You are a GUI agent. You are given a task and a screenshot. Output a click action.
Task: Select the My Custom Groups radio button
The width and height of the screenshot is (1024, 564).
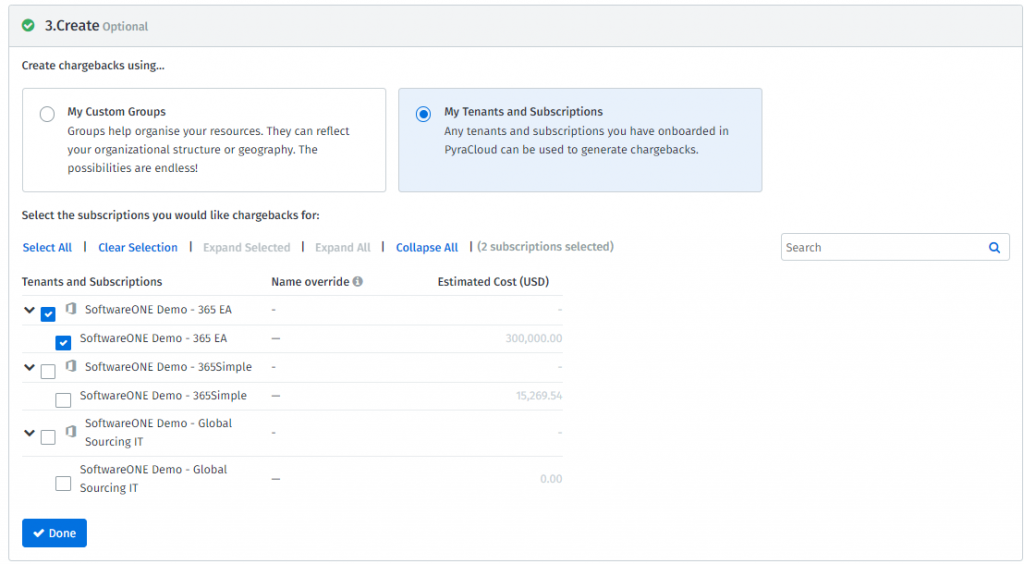click(47, 114)
